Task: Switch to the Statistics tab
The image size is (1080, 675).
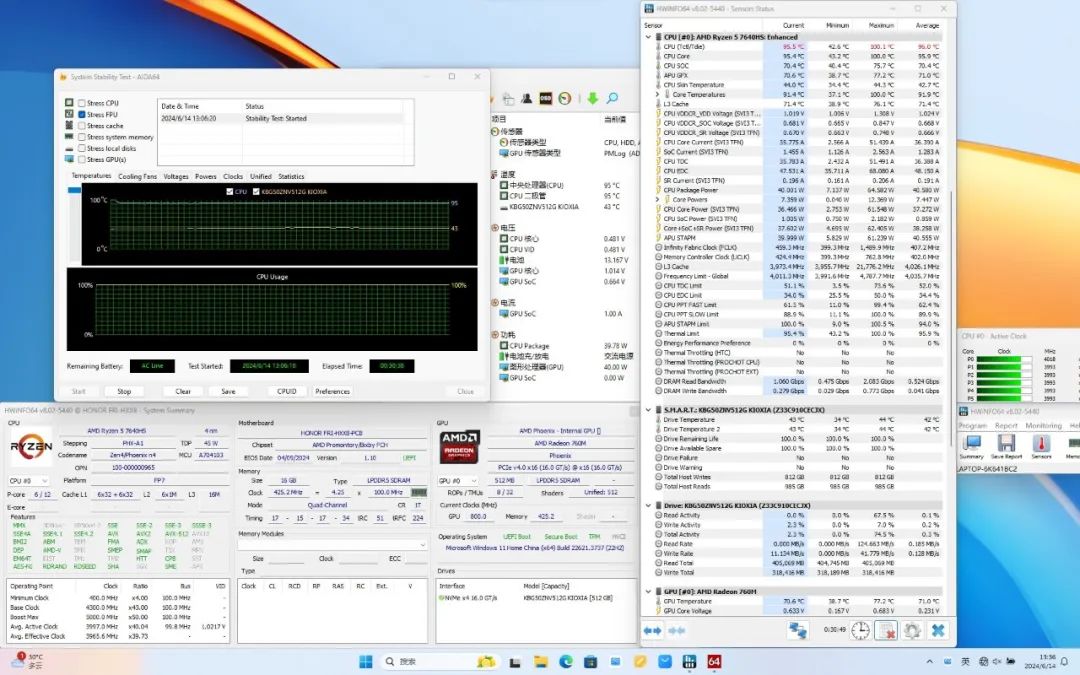Action: [291, 177]
